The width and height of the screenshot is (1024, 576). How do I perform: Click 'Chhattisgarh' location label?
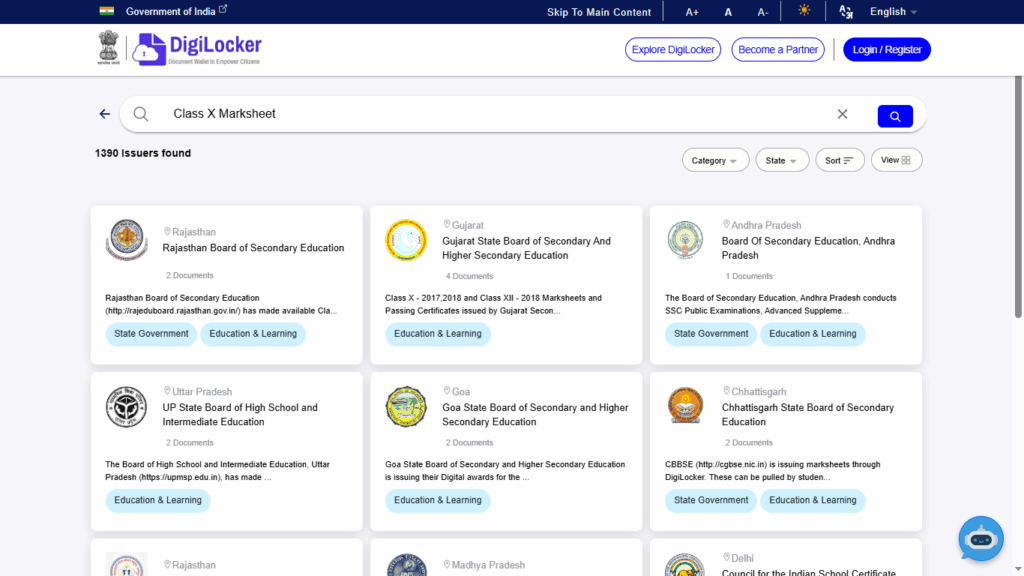coord(758,392)
